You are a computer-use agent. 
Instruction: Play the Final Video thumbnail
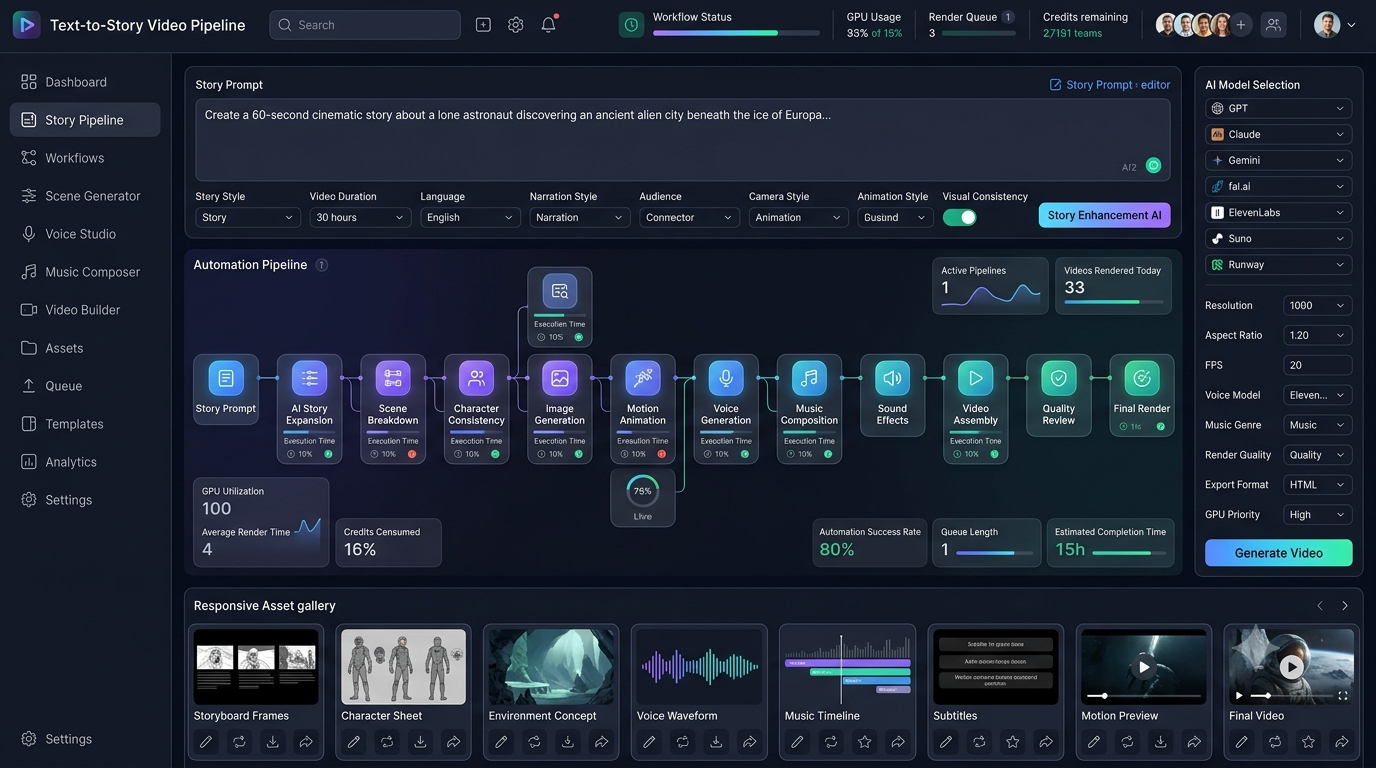pyautogui.click(x=1292, y=666)
